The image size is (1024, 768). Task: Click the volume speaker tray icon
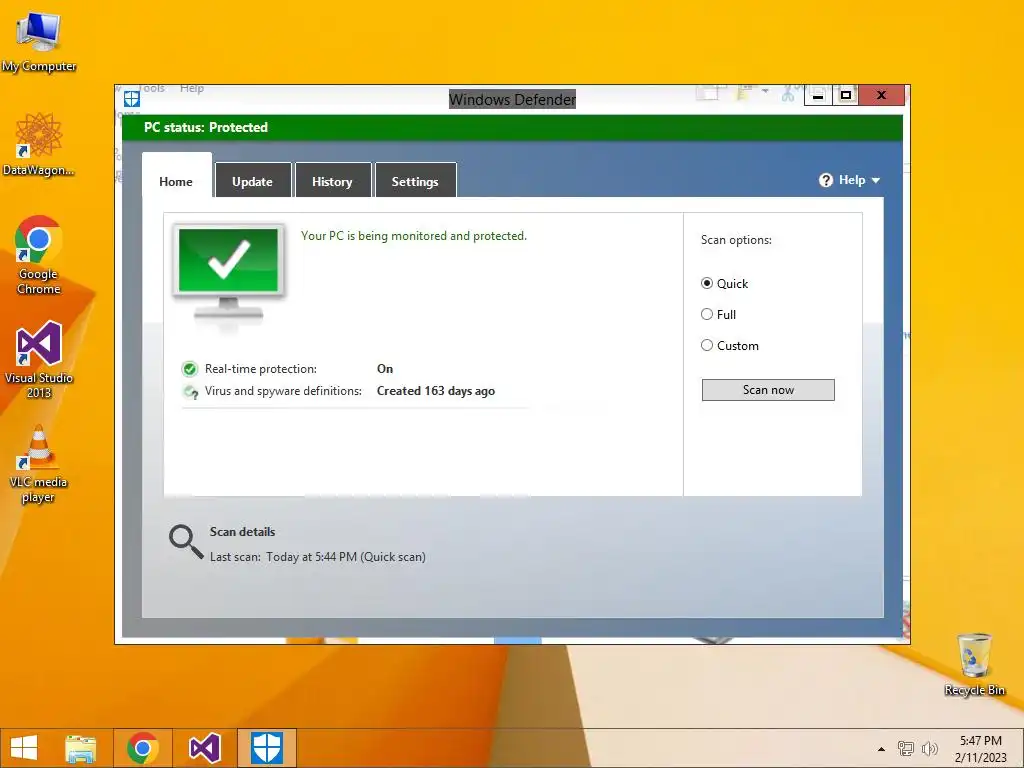pyautogui.click(x=929, y=748)
